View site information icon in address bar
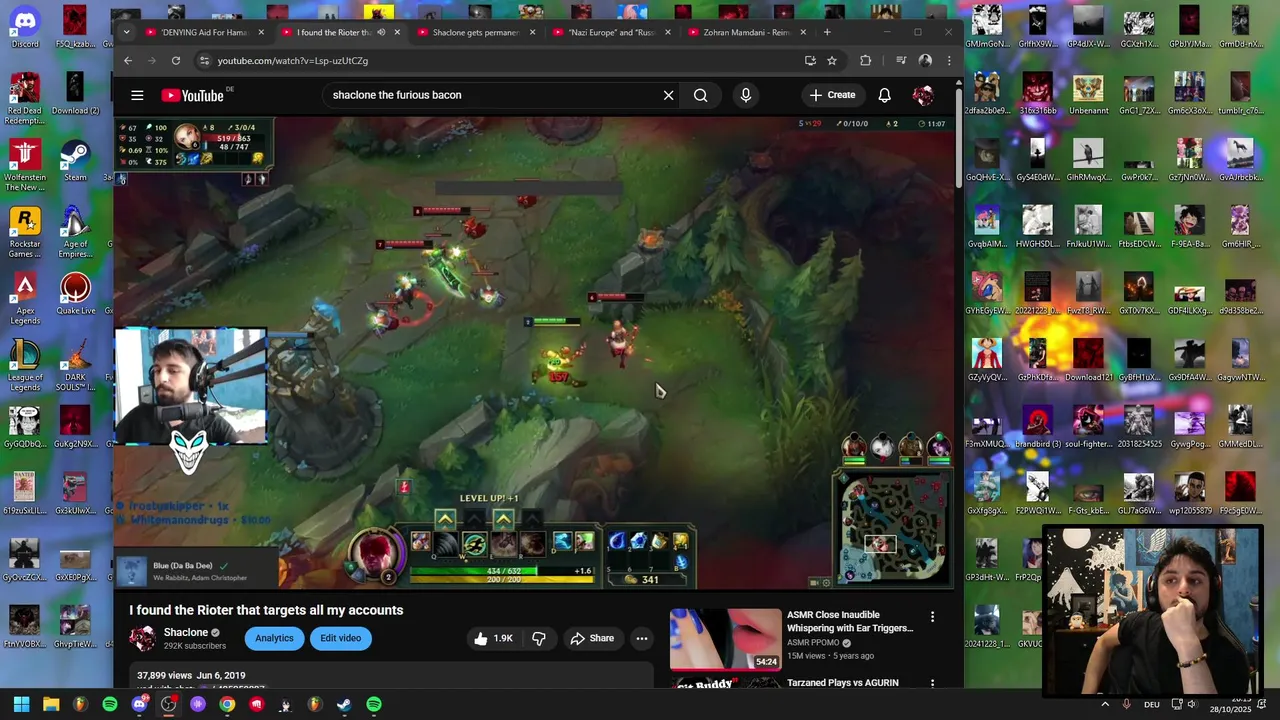 204,61
